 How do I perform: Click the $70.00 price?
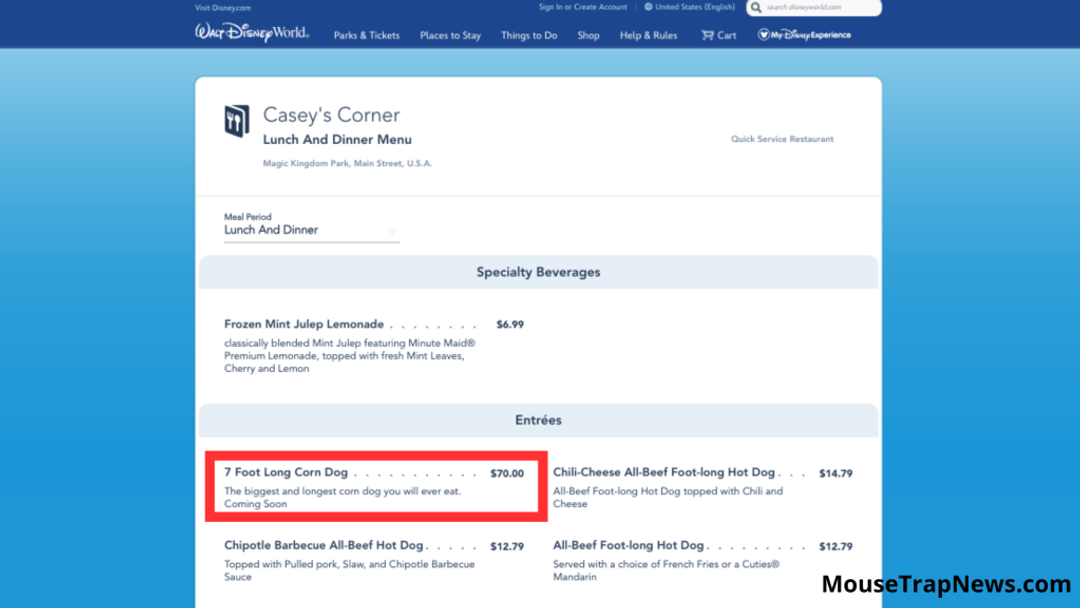click(x=507, y=473)
